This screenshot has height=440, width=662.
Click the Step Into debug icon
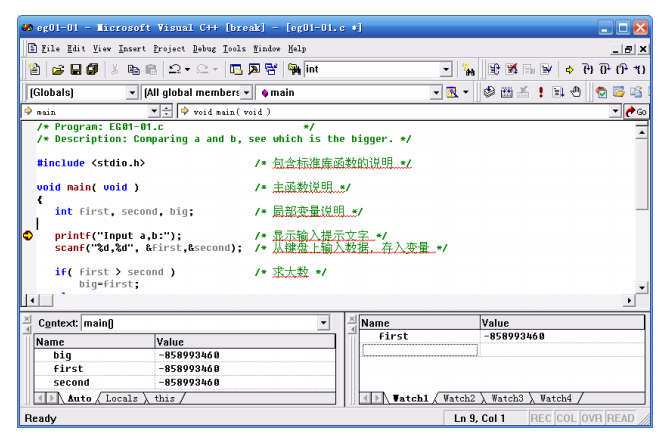pos(588,70)
